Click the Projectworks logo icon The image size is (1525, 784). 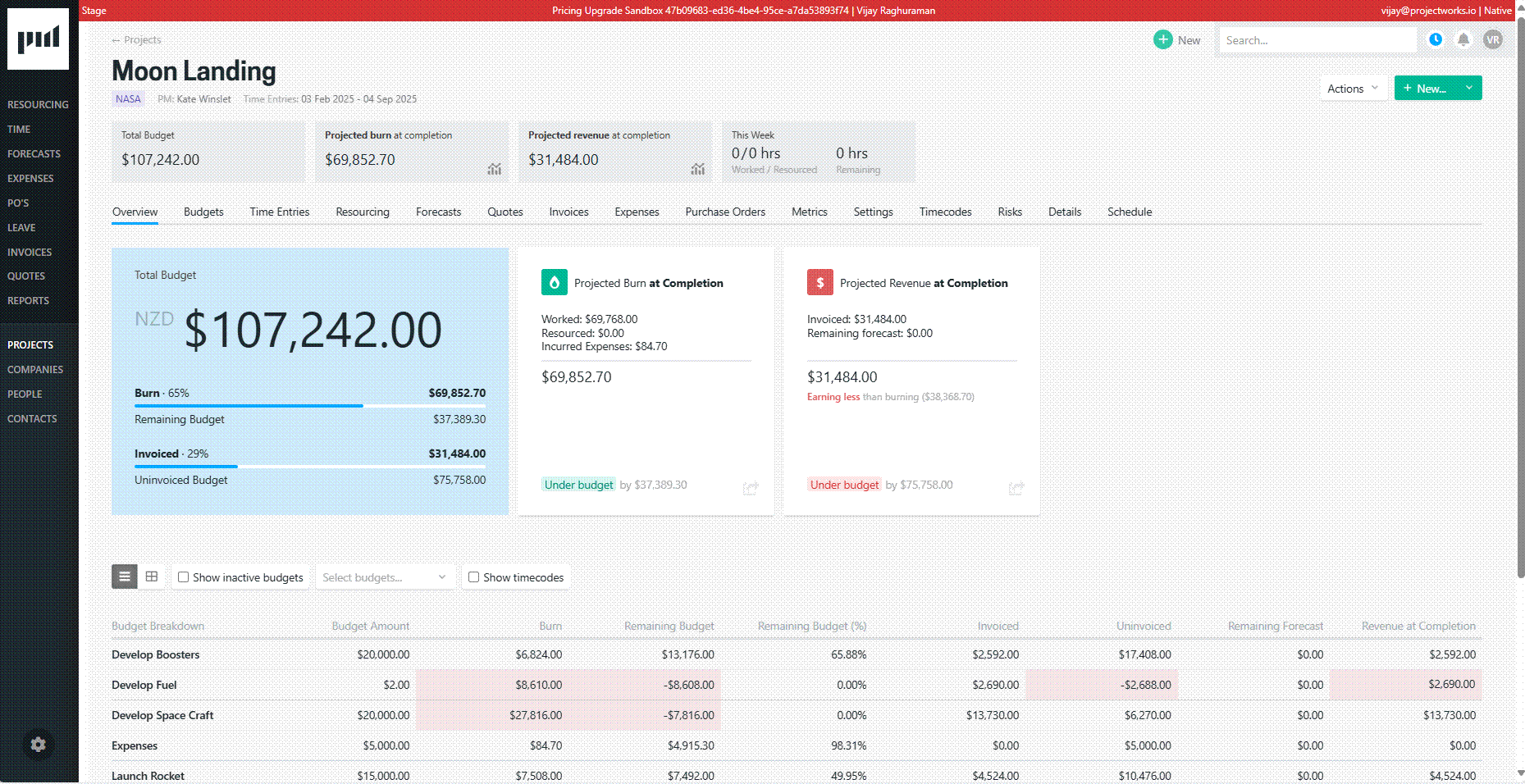pyautogui.click(x=38, y=39)
